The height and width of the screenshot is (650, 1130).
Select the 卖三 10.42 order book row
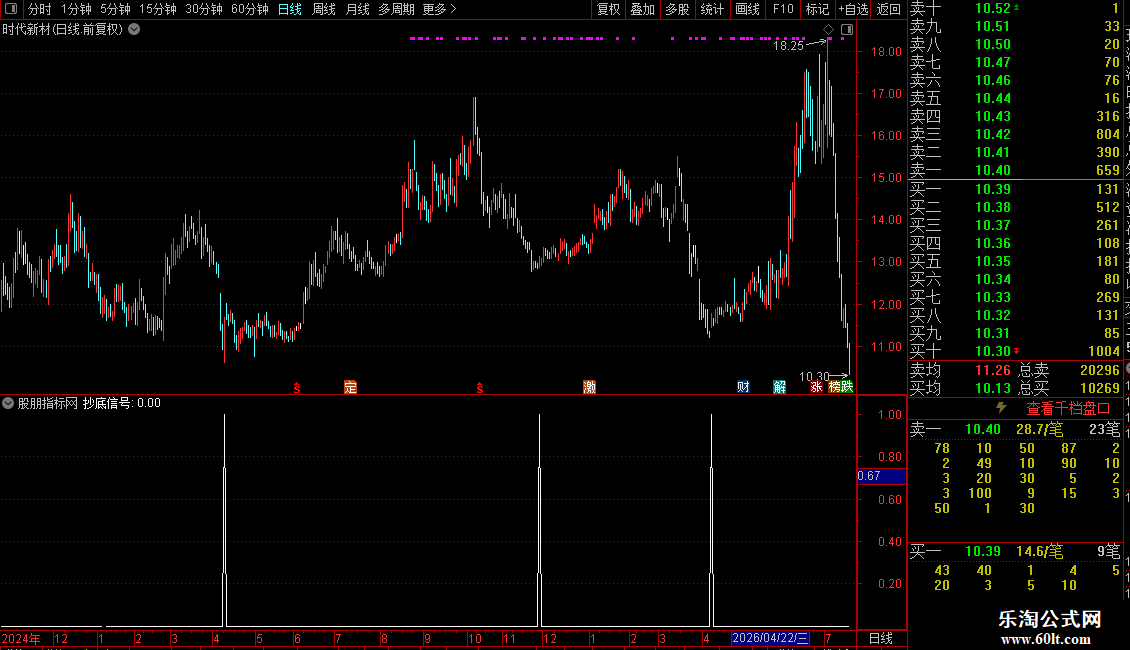coord(1015,135)
